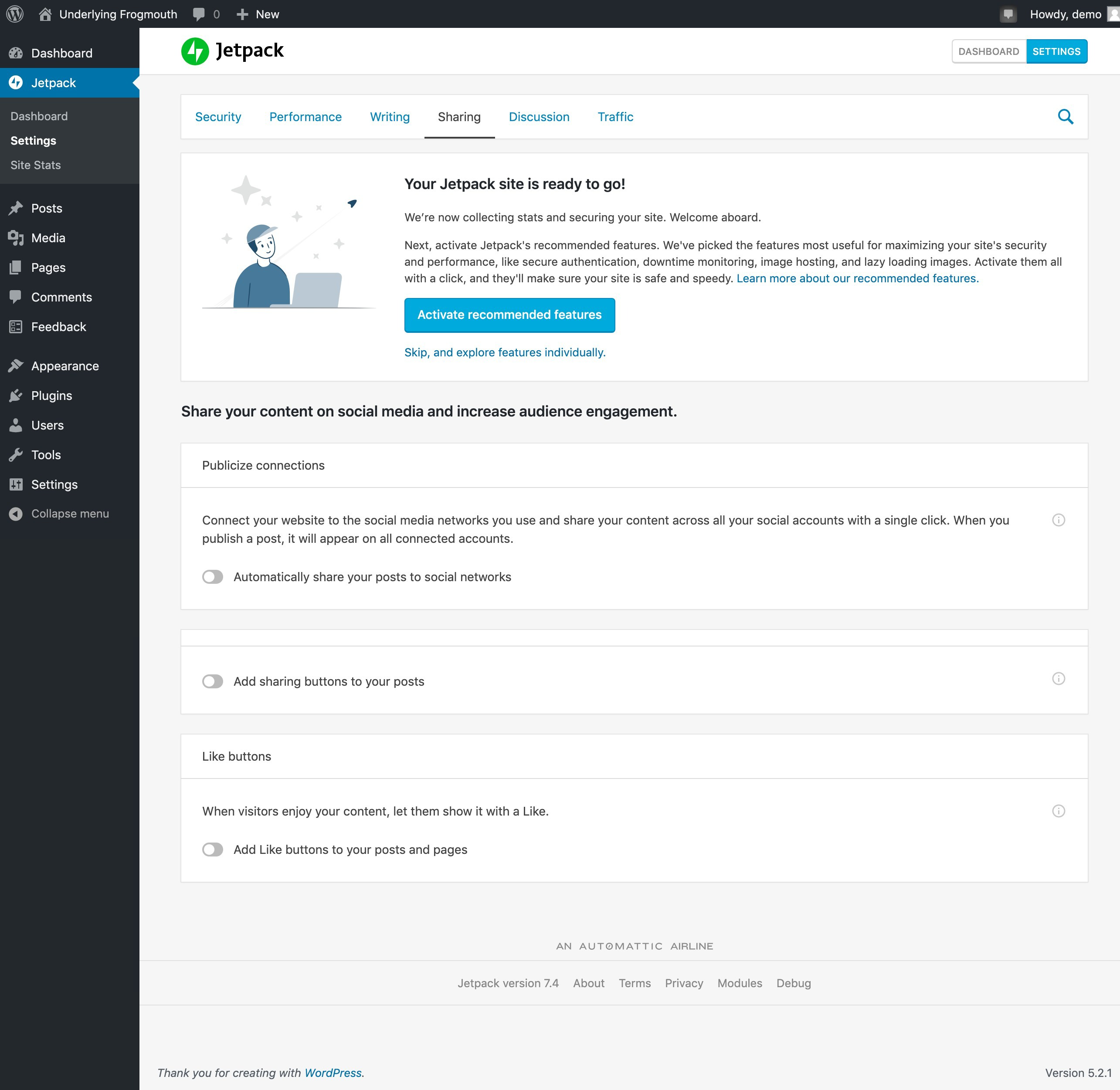1120x1090 pixels.
Task: Click the green Jetpack logo in the header
Action: click(195, 51)
